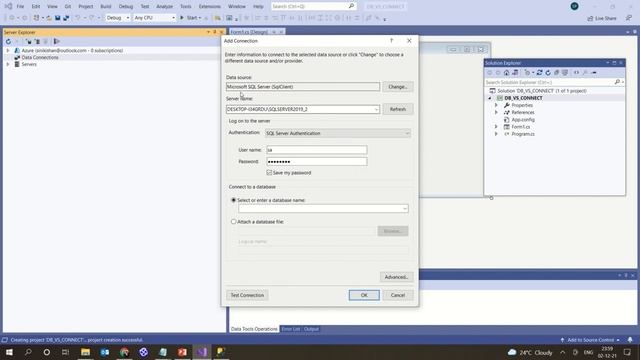The image size is (640, 360).
Task: Open the Project menu
Action: pos(86,7)
